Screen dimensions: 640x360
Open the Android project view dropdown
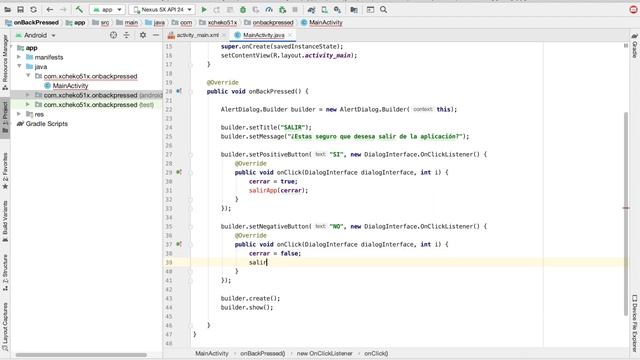[36, 36]
